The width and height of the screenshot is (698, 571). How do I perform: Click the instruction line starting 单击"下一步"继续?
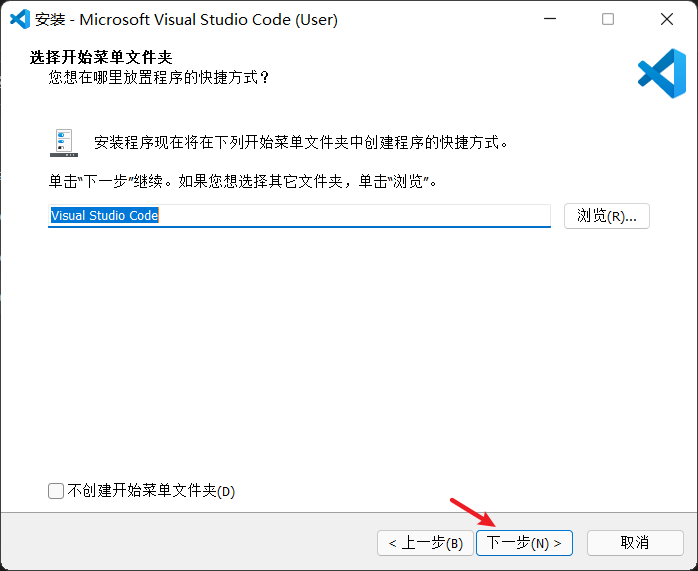click(x=243, y=181)
